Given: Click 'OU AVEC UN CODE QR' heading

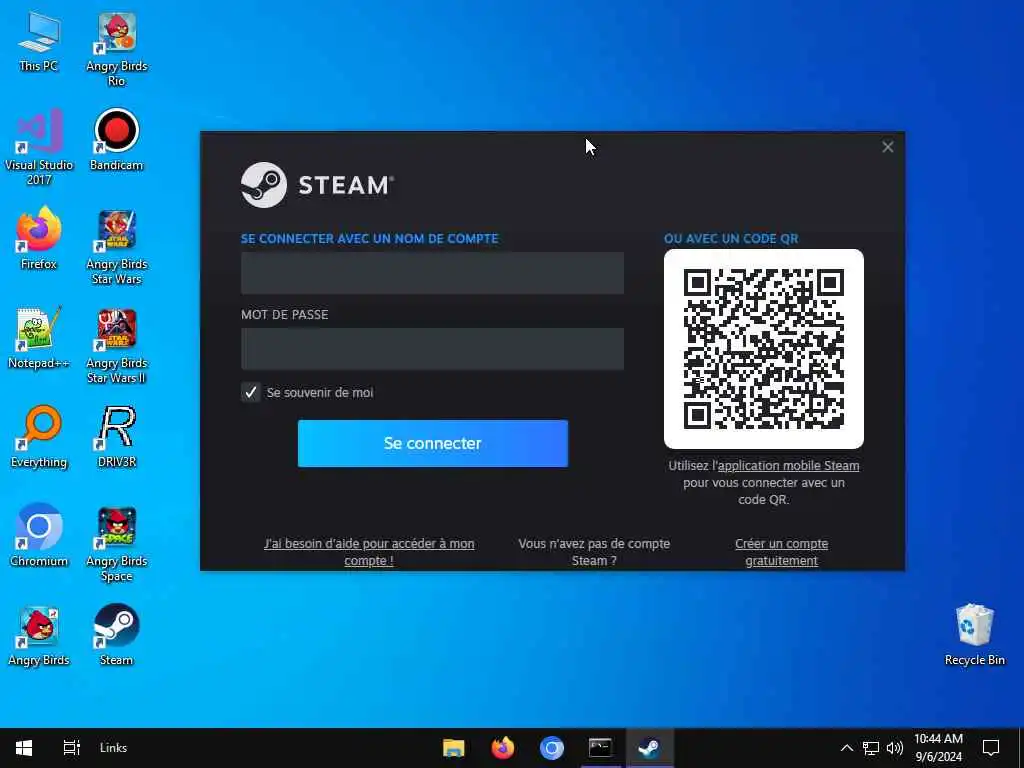Looking at the screenshot, I should (x=731, y=238).
